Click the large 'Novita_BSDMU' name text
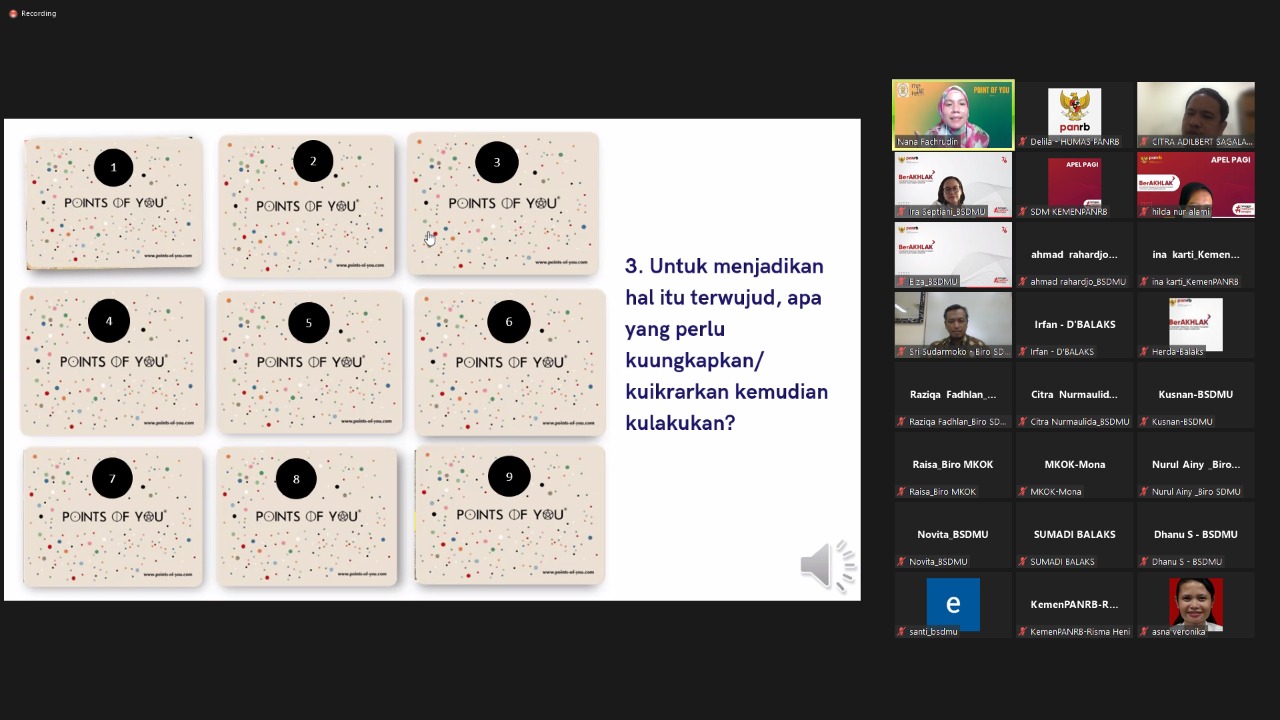The height and width of the screenshot is (720, 1280). (x=953, y=534)
